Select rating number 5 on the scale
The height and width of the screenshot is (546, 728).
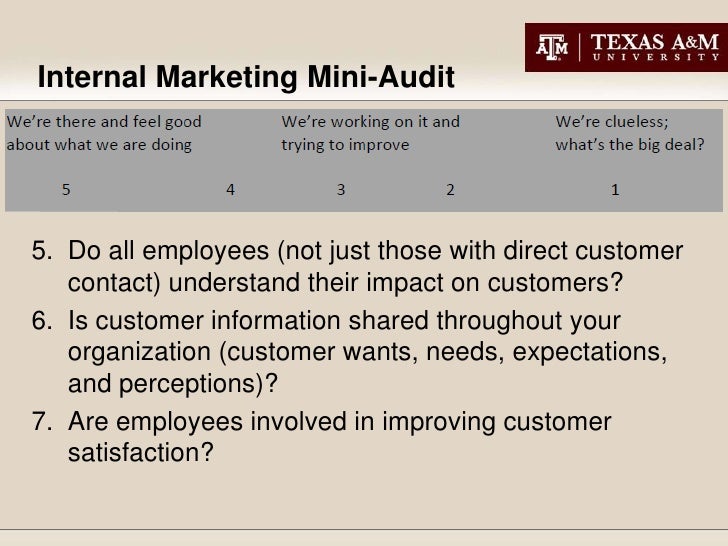[66, 189]
